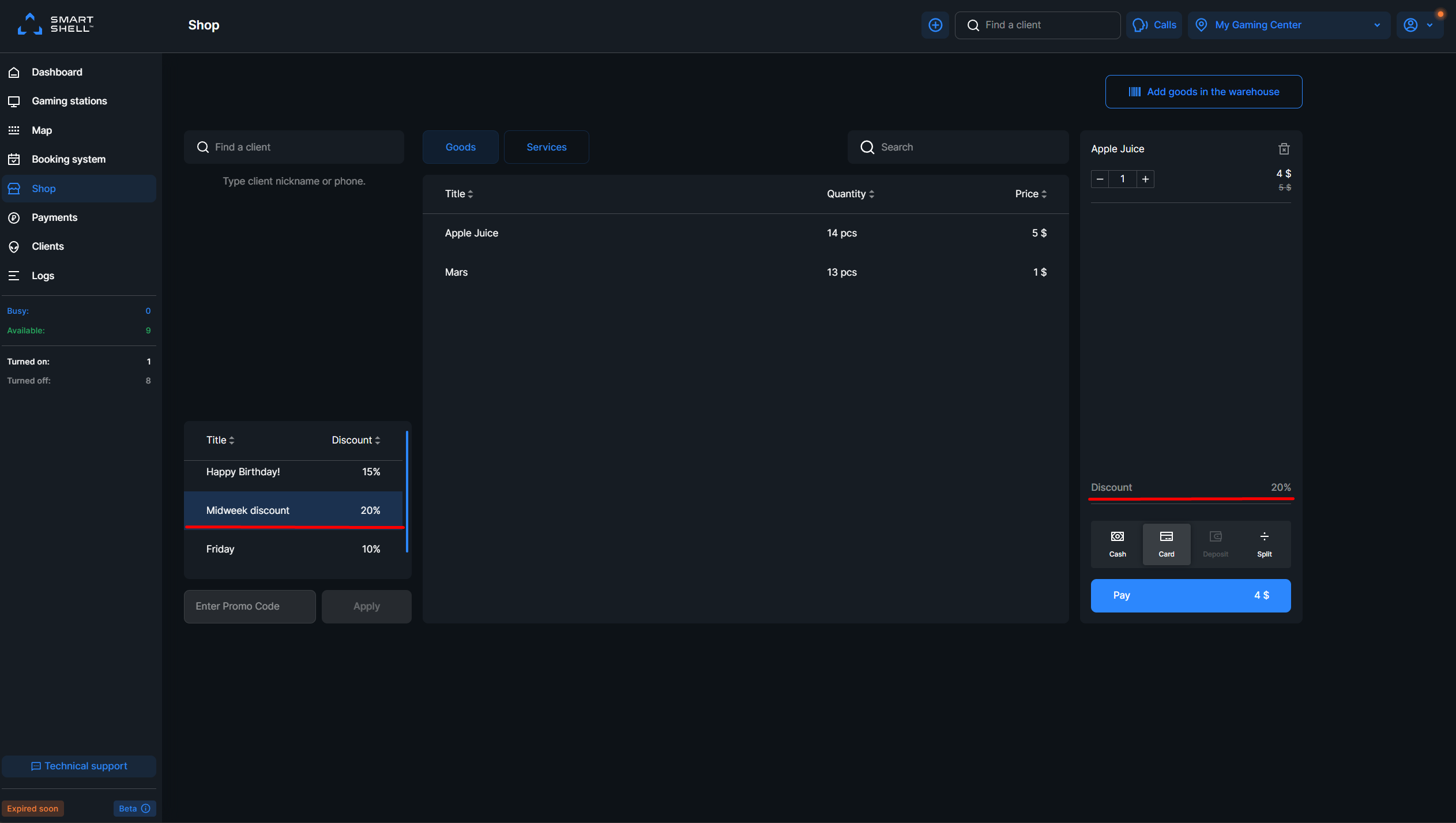Delete Apple Juice from cart with trash icon
Screen dimensions: 1456x823
coord(1284,149)
